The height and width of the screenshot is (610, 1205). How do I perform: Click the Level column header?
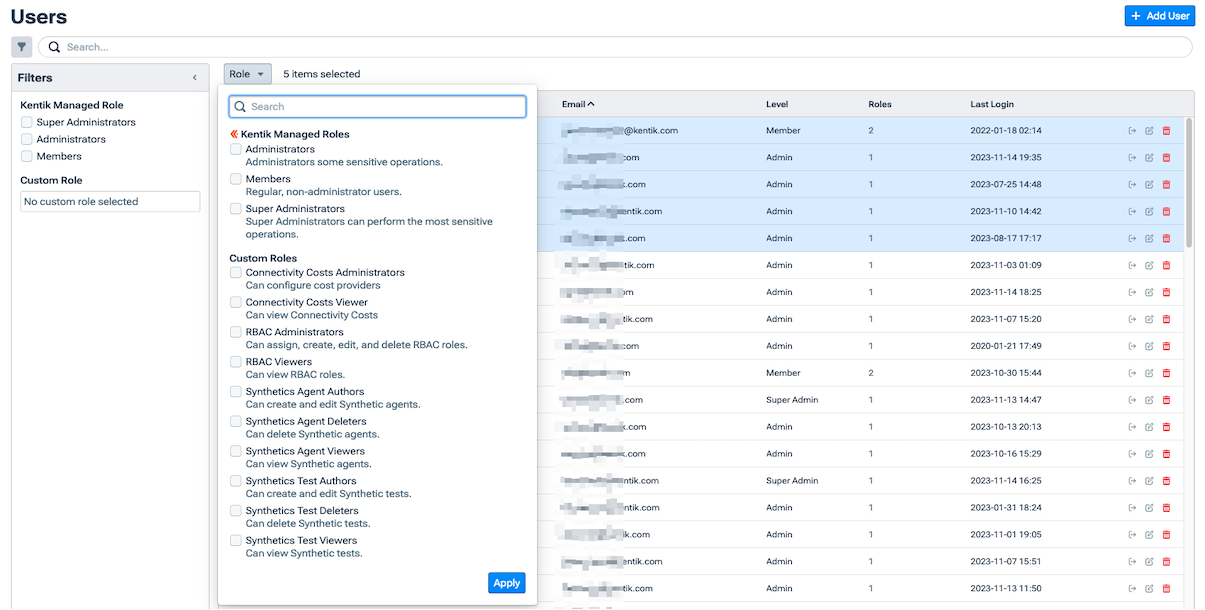coord(777,104)
